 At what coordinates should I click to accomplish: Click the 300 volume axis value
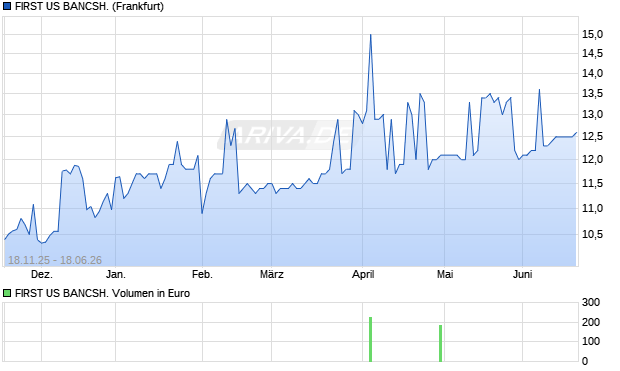click(x=591, y=303)
